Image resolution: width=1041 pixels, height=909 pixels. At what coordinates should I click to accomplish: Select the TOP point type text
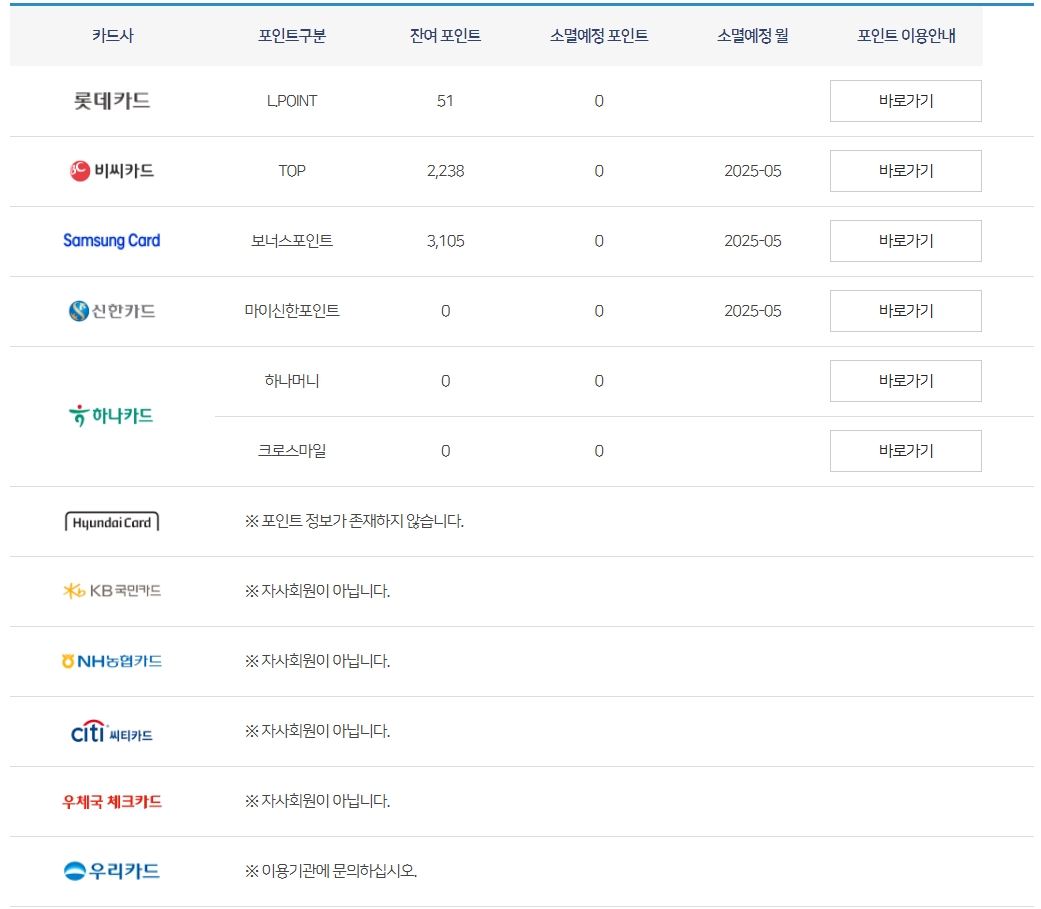[292, 171]
